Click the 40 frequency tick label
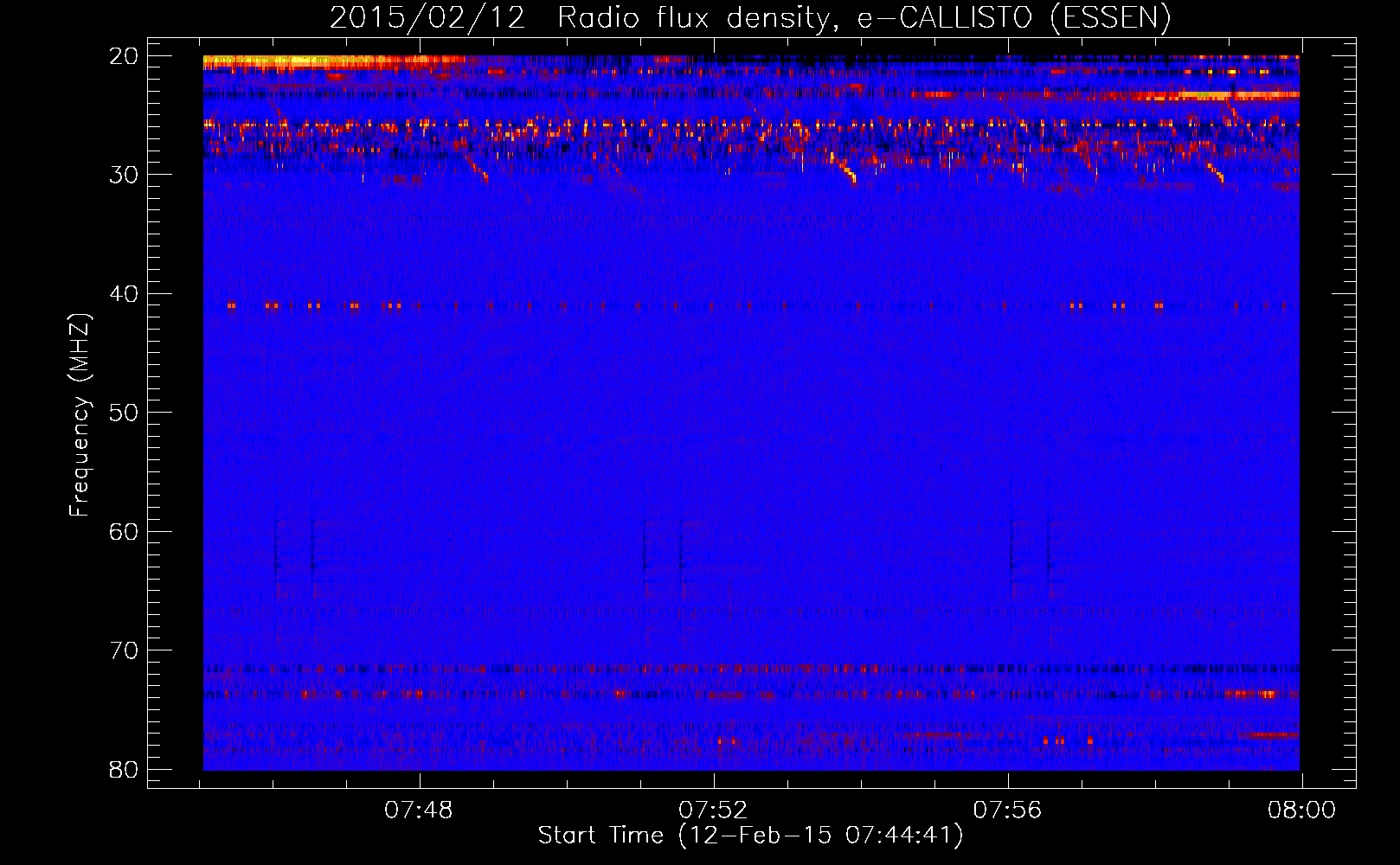Image resolution: width=1400 pixels, height=865 pixels. coord(124,294)
